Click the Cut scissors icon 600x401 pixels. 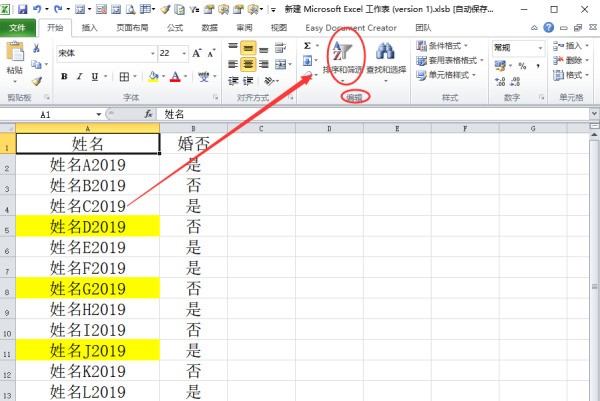point(36,48)
